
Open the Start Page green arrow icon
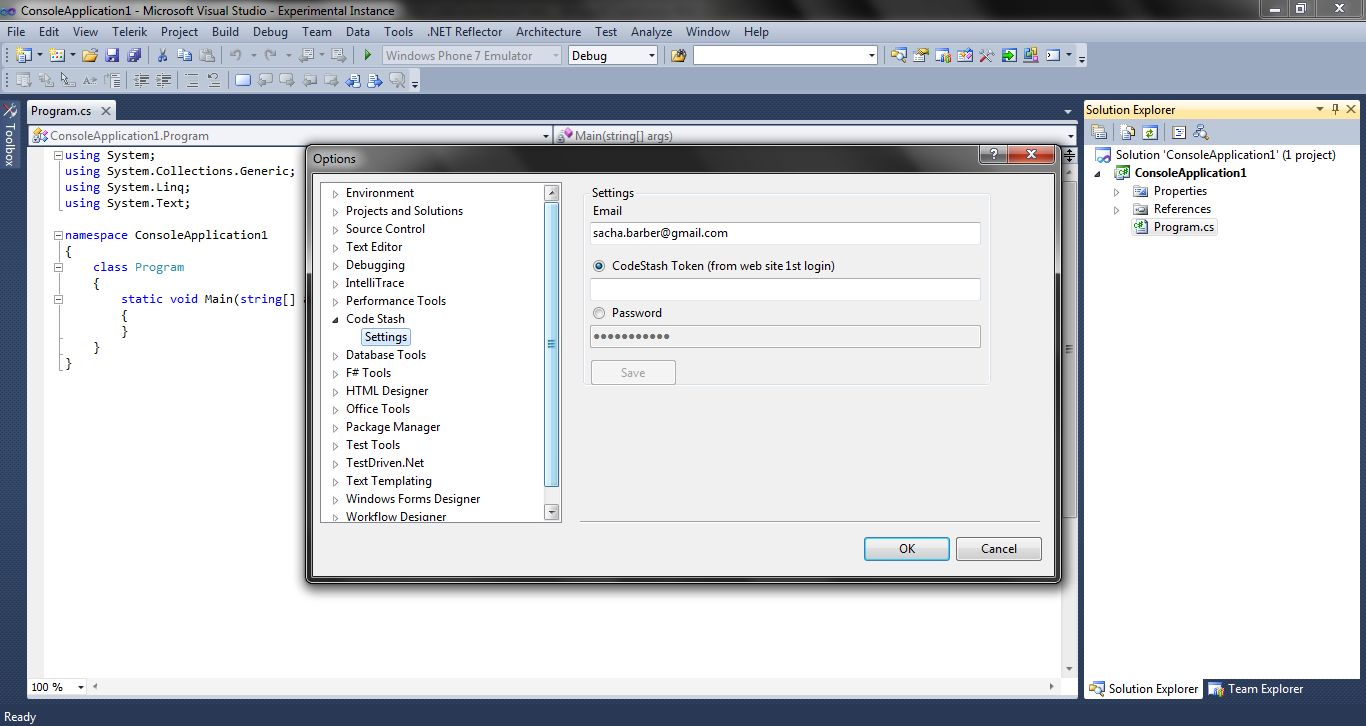coord(1009,55)
